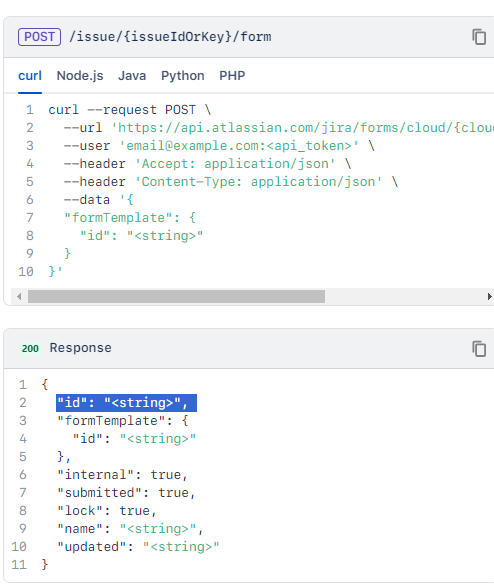494x586 pixels.
Task: Copy the 200 Response JSON
Action: click(479, 349)
